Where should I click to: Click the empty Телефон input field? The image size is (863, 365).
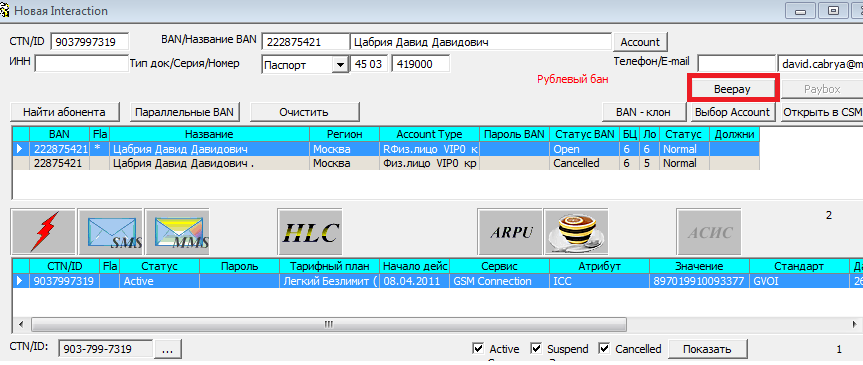(x=736, y=63)
